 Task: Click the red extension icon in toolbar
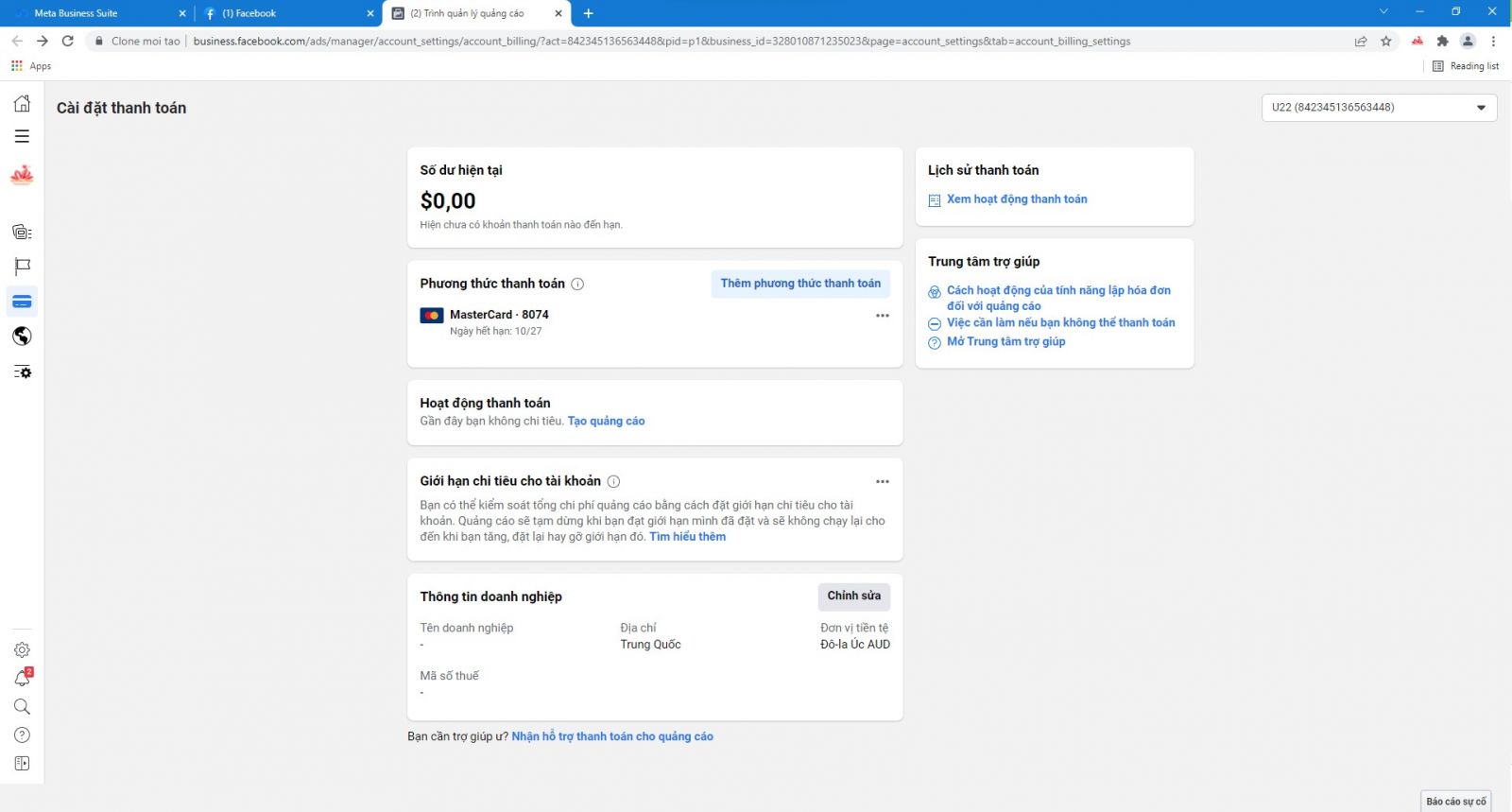1417,41
